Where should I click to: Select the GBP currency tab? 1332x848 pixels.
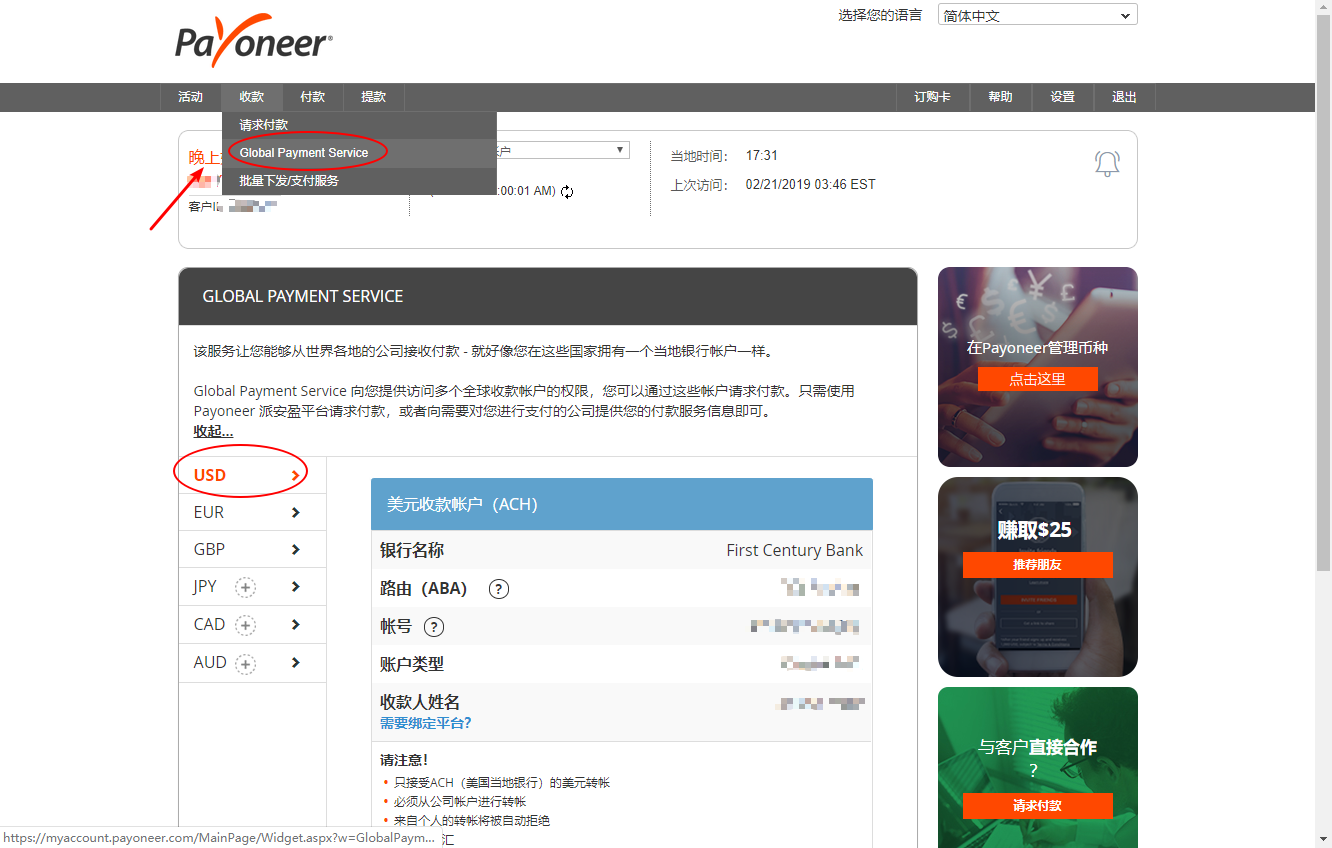tap(252, 549)
